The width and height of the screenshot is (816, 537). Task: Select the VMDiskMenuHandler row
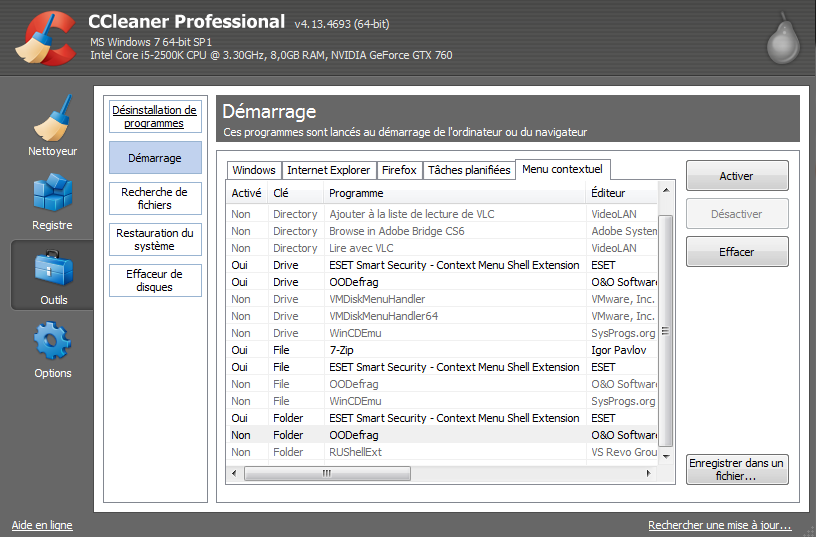[x=442, y=299]
